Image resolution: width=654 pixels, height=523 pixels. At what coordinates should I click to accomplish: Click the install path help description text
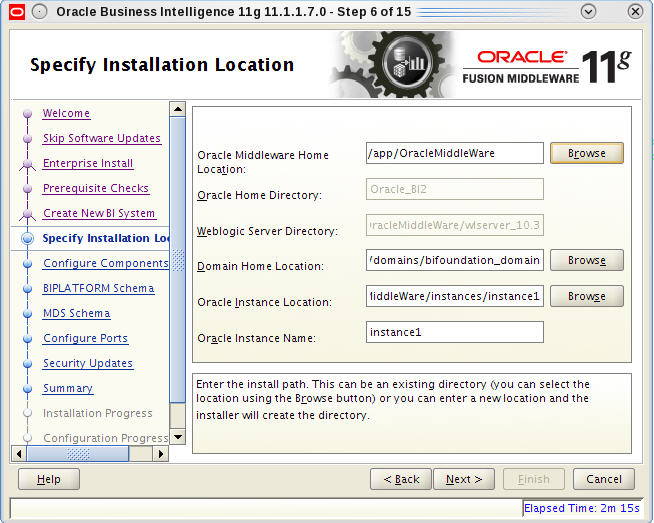pyautogui.click(x=392, y=400)
